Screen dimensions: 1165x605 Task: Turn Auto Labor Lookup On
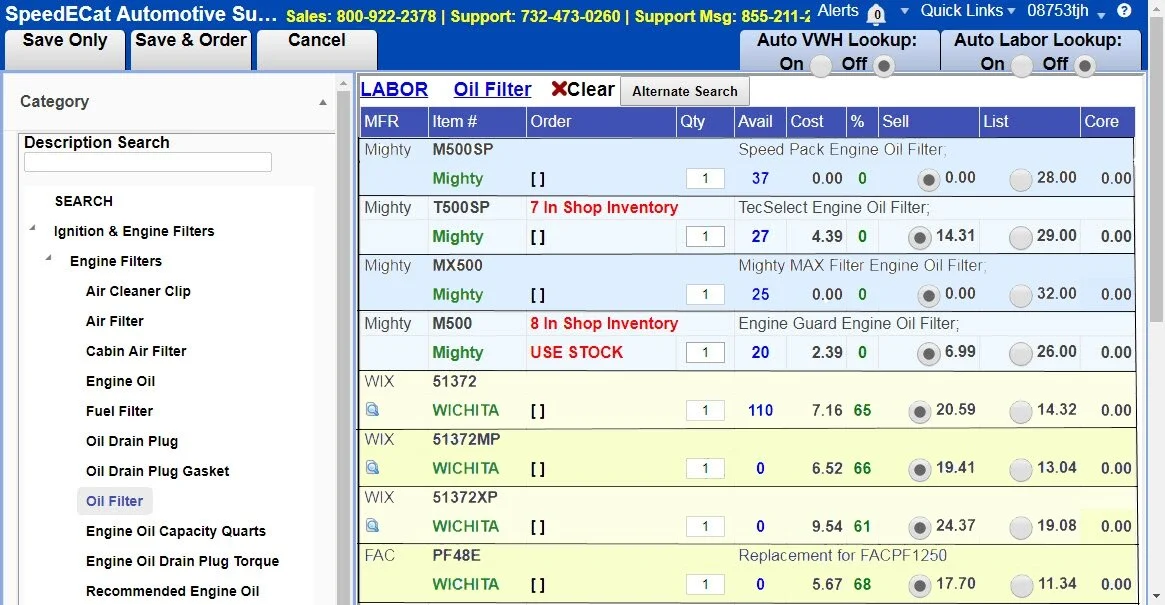[x=1021, y=65]
